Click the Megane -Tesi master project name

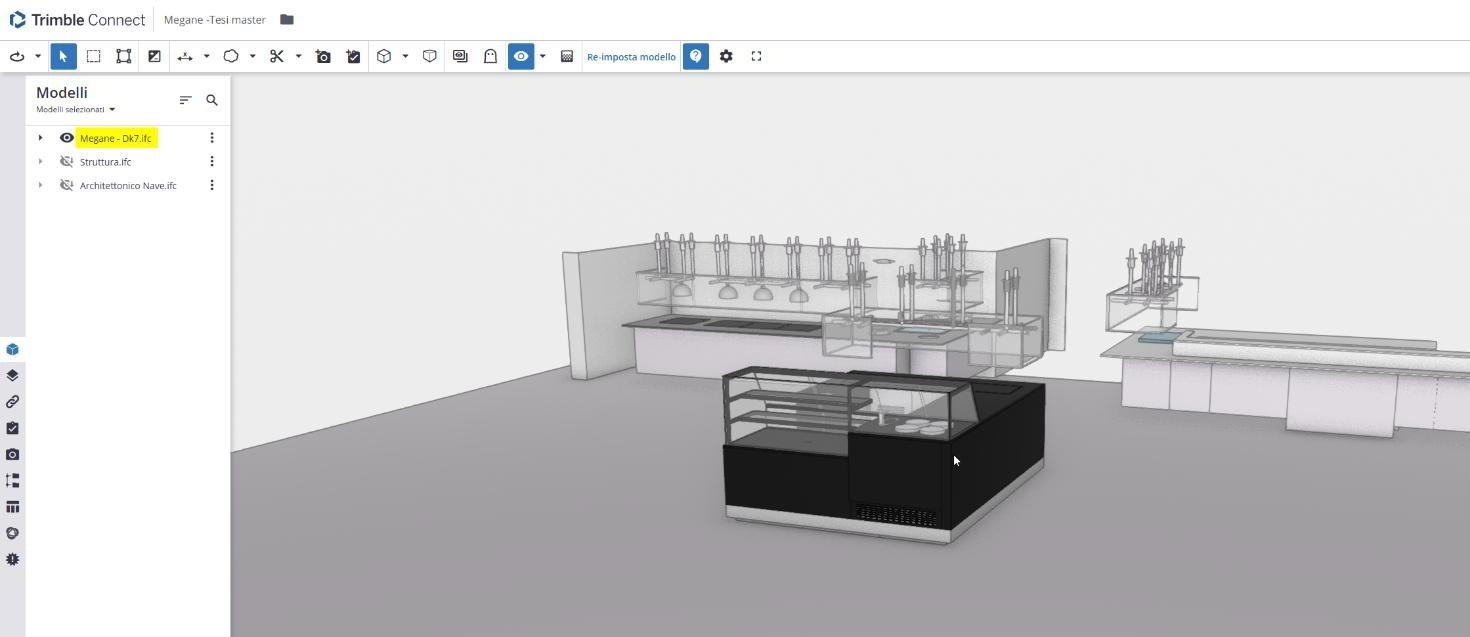tap(215, 20)
